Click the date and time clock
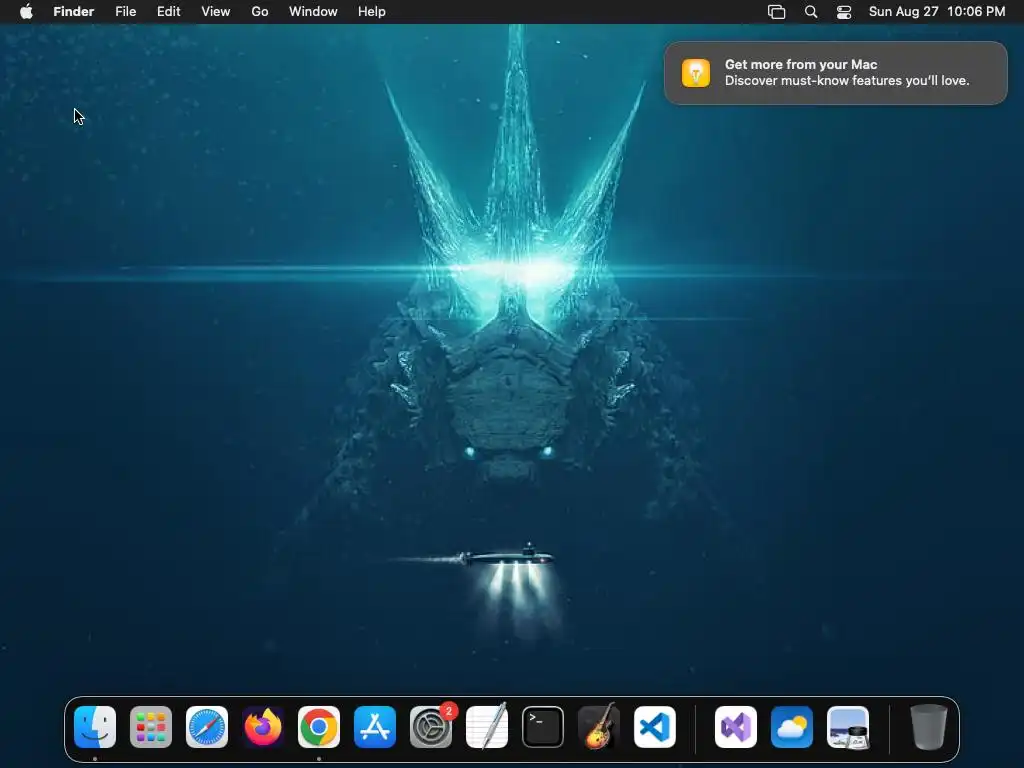1024x768 pixels. pos(937,12)
